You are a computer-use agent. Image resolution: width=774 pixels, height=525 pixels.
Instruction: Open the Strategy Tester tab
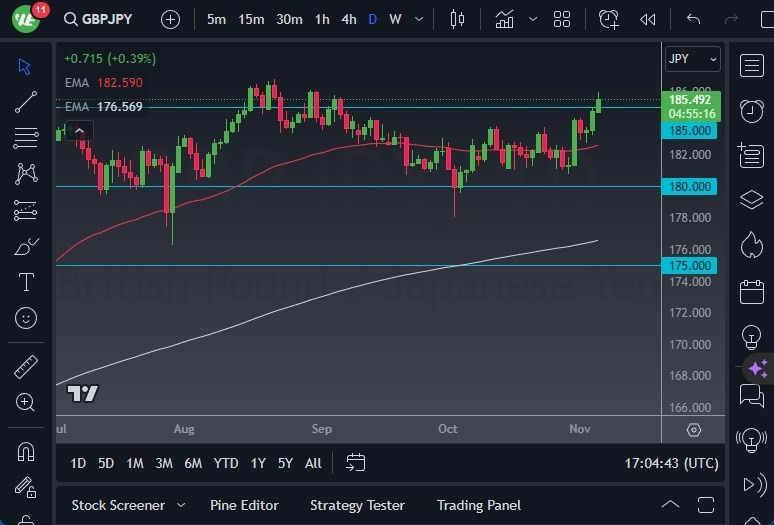(x=357, y=505)
